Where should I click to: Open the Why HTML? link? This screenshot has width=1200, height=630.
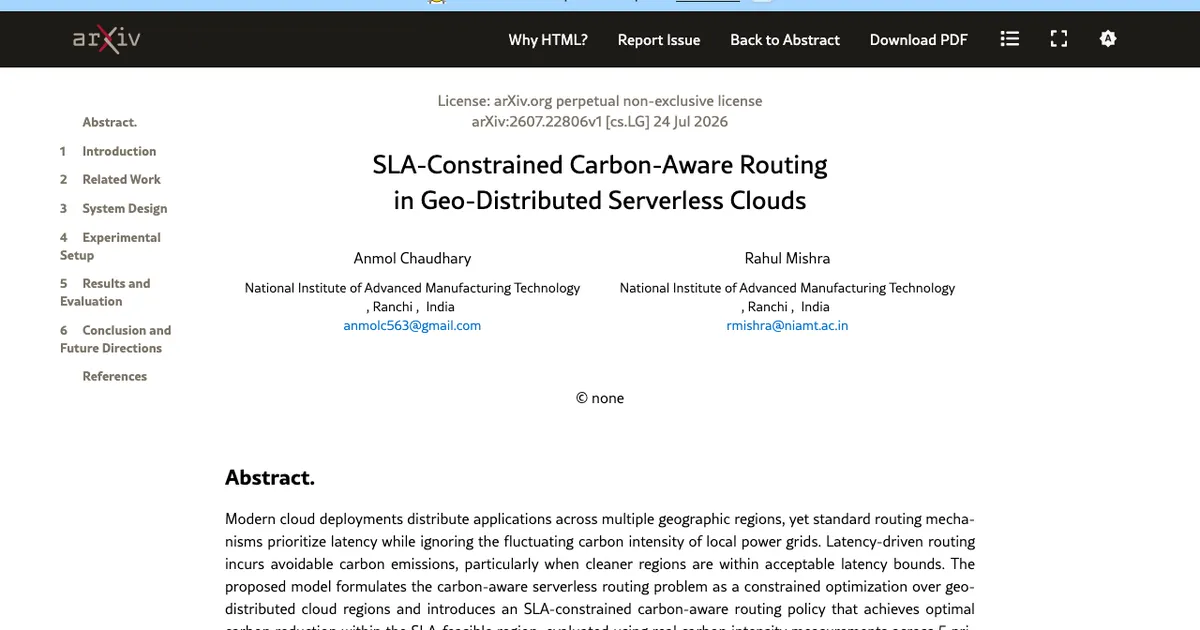548,40
